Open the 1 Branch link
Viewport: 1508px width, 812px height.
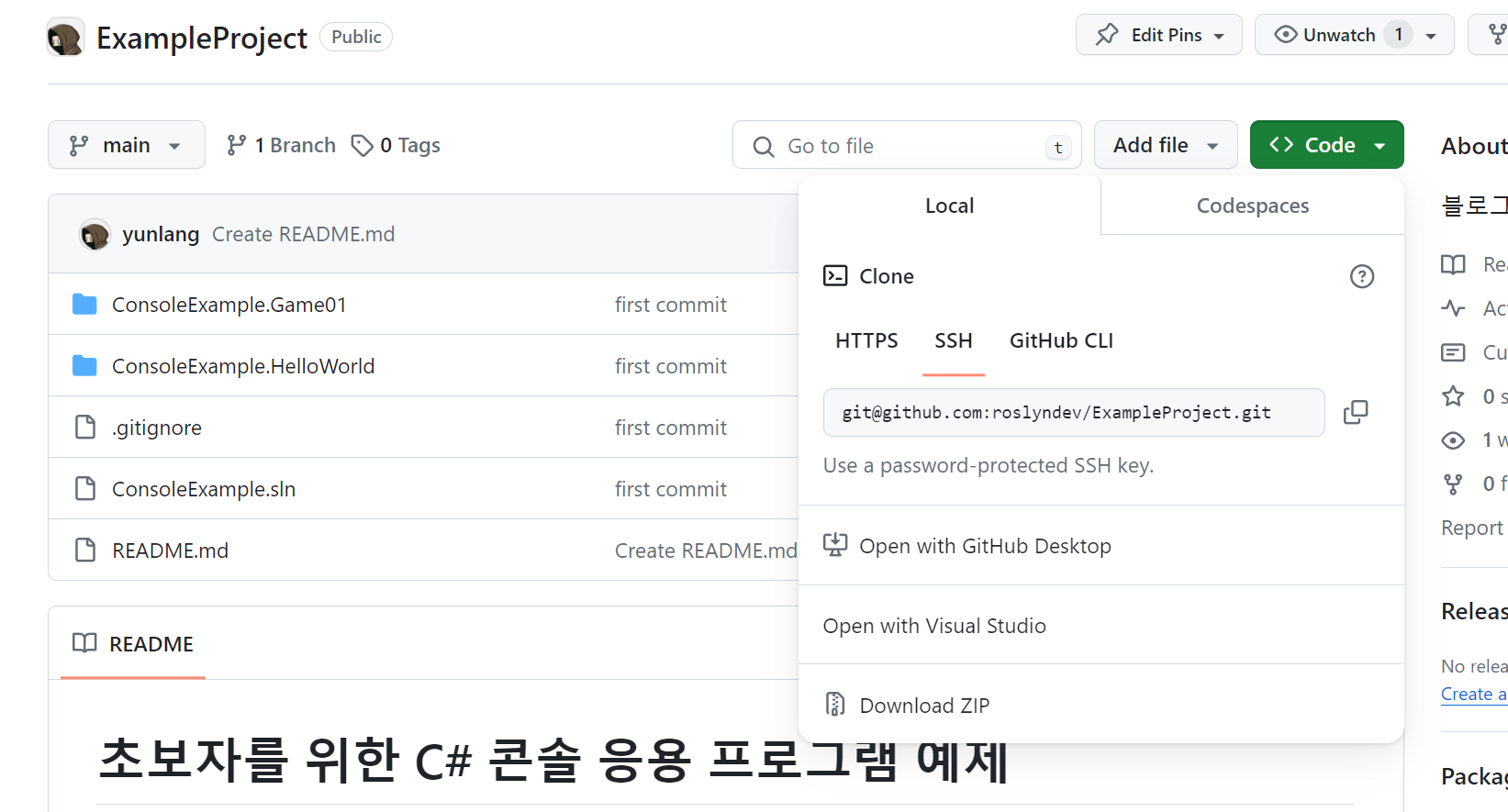point(281,145)
